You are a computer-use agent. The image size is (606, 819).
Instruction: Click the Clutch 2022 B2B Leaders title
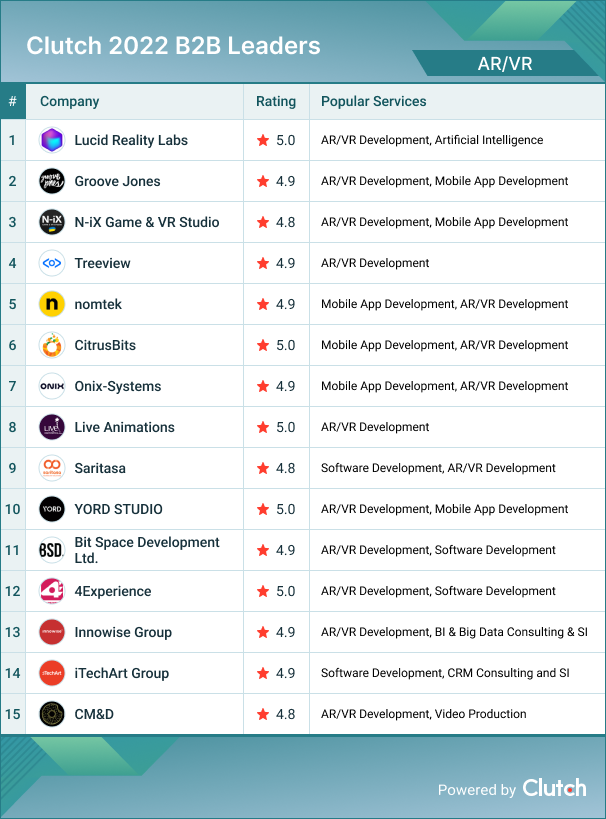pos(173,46)
